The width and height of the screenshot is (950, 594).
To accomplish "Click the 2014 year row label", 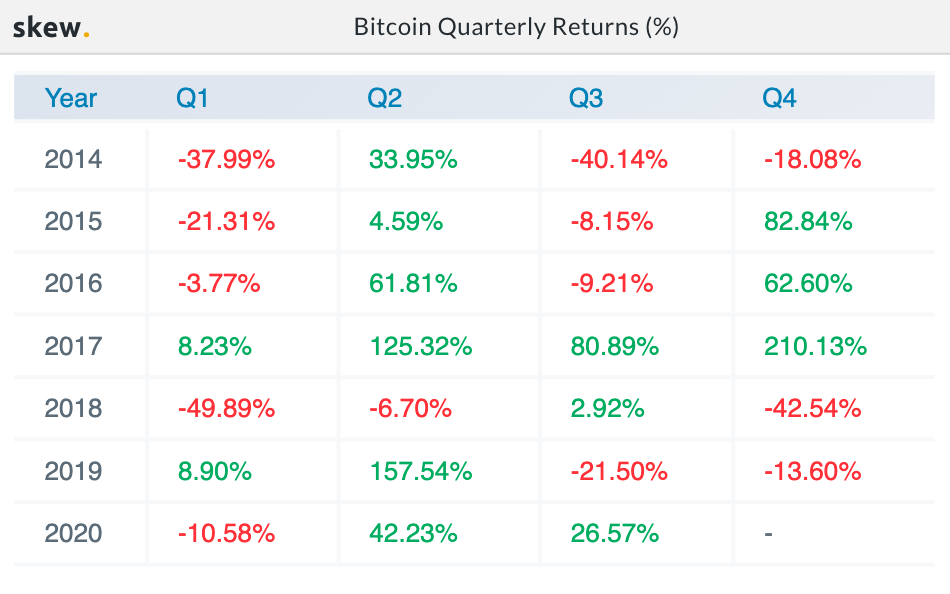I will pyautogui.click(x=73, y=159).
